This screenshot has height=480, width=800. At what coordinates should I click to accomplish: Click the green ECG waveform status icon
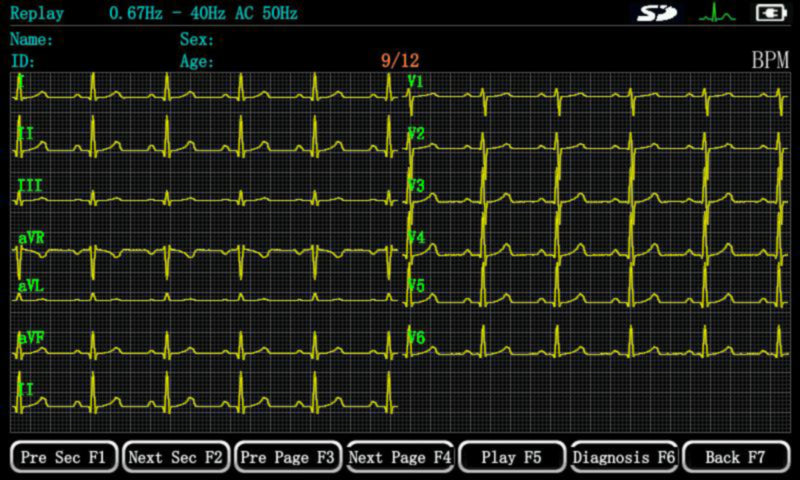717,13
